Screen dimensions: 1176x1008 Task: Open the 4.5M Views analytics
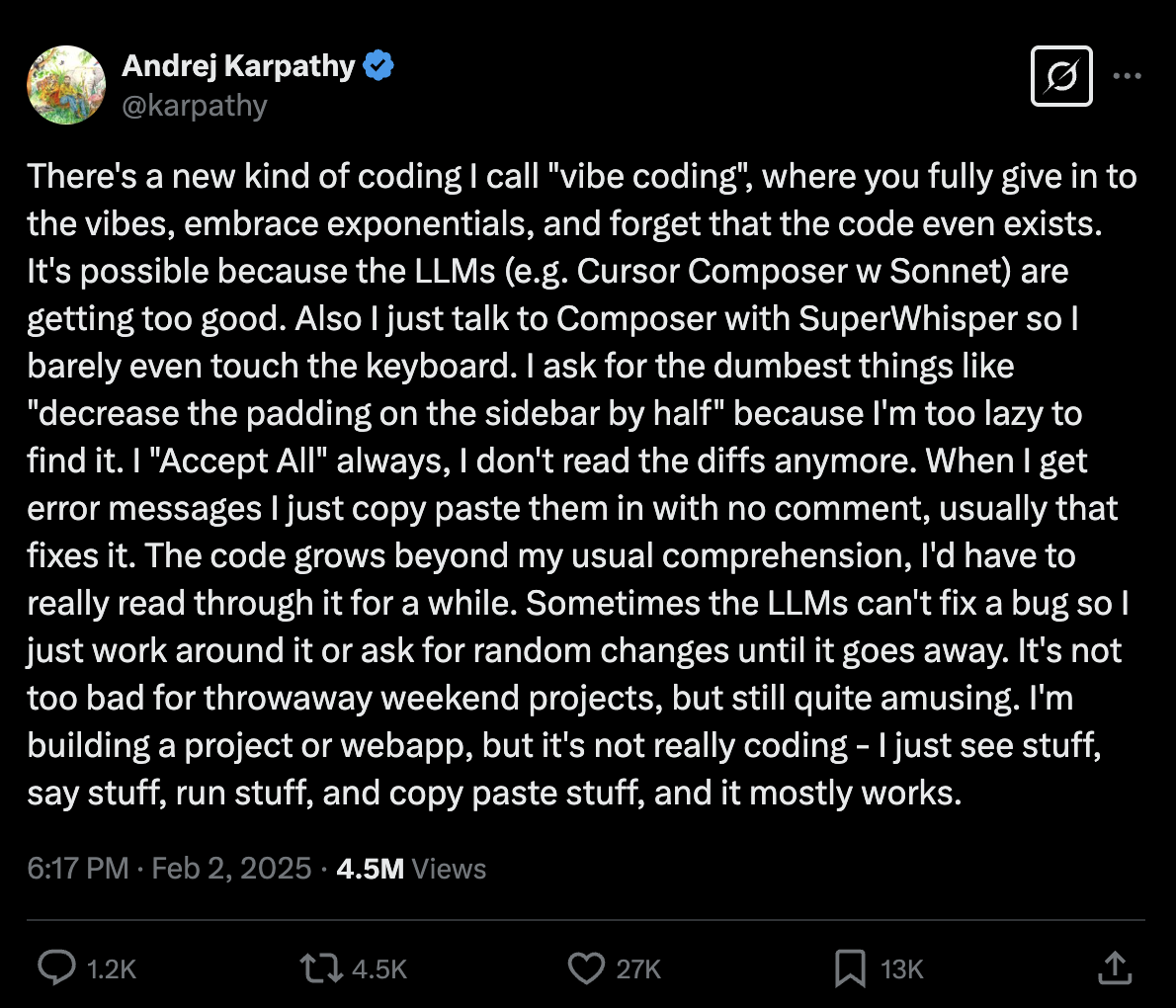click(411, 869)
